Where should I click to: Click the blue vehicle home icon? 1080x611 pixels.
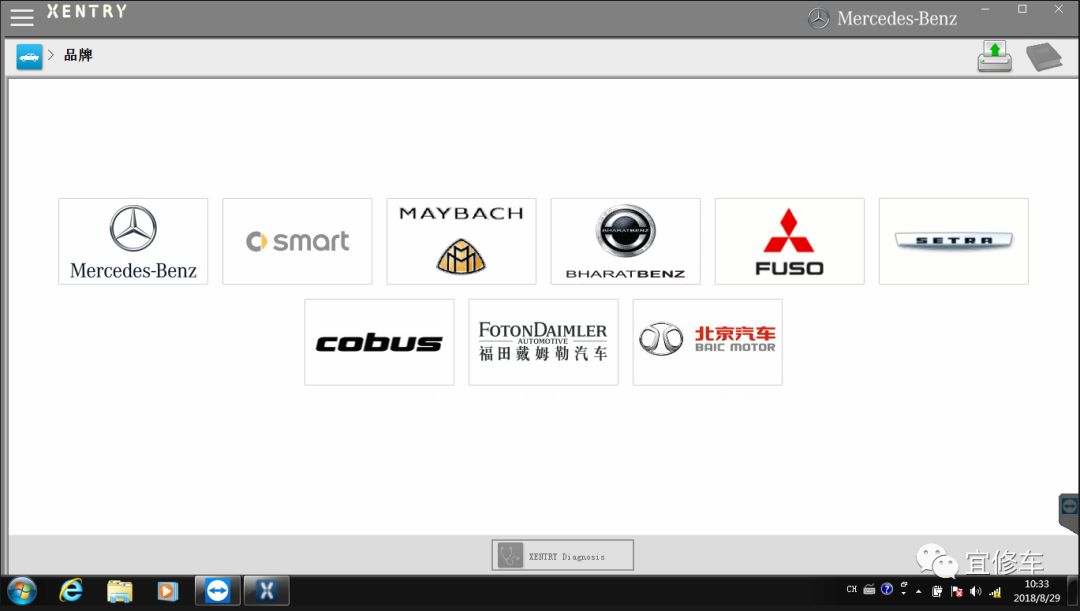pos(29,56)
